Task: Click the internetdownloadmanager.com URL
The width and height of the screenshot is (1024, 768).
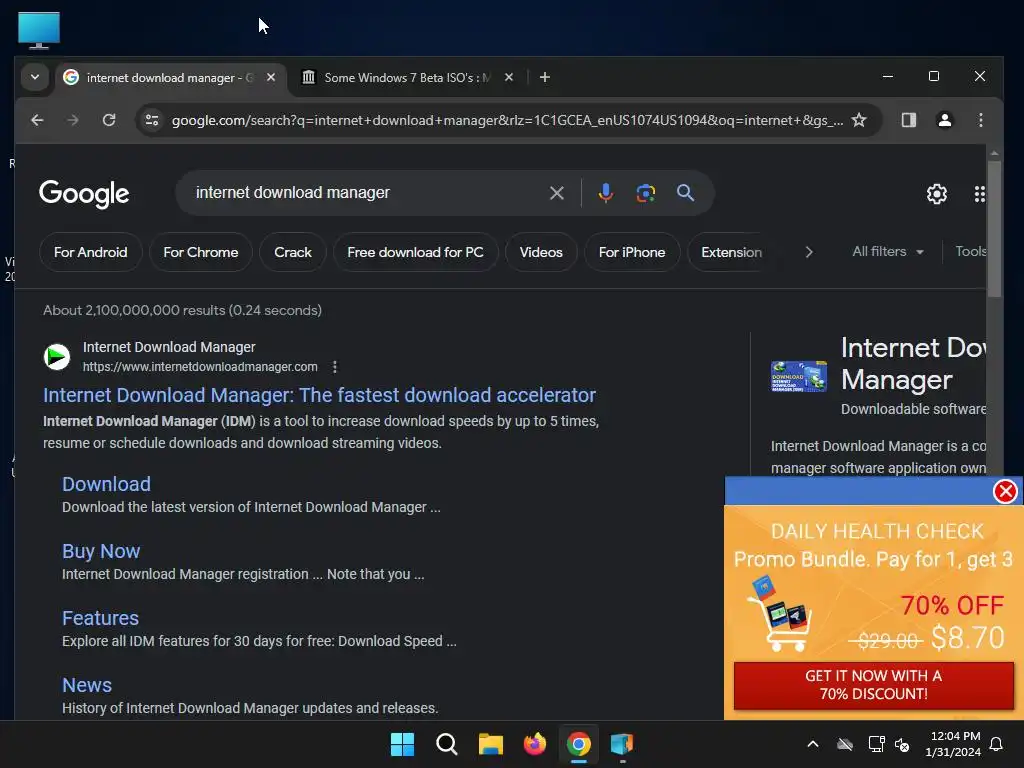Action: point(200,367)
